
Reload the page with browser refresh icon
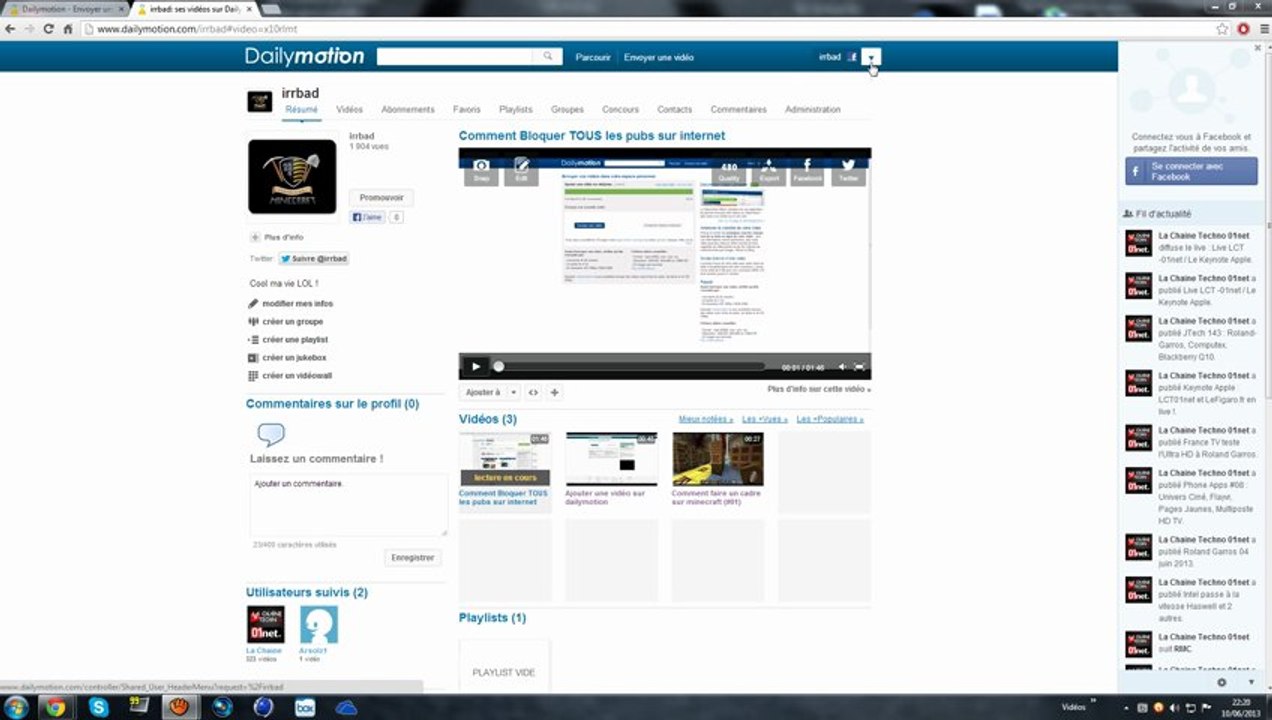[48, 29]
